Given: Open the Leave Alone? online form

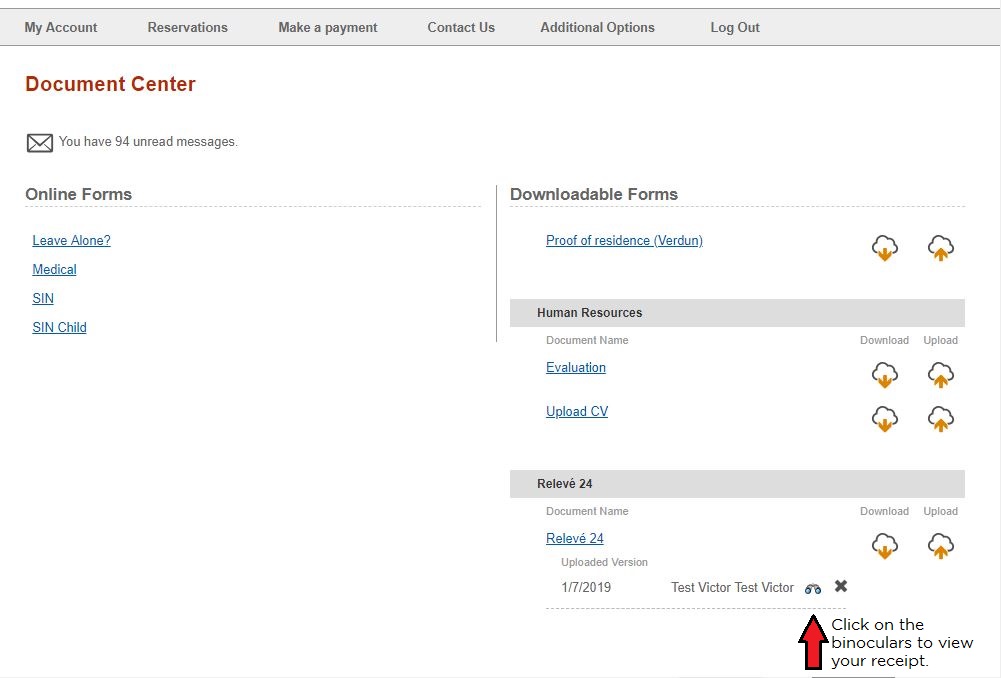Looking at the screenshot, I should click(72, 241).
